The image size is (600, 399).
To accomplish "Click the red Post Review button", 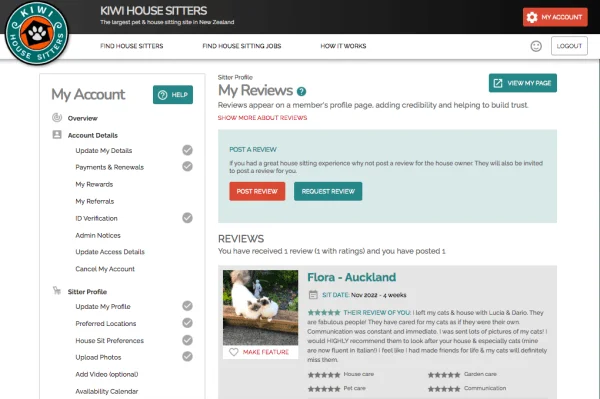I will pyautogui.click(x=257, y=191).
